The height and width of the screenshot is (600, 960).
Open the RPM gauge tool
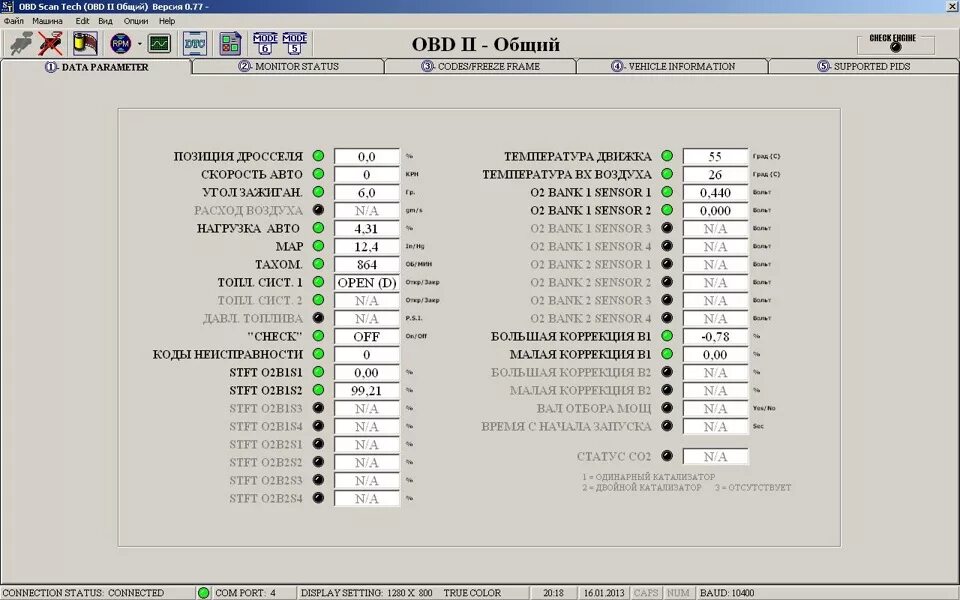click(x=121, y=44)
